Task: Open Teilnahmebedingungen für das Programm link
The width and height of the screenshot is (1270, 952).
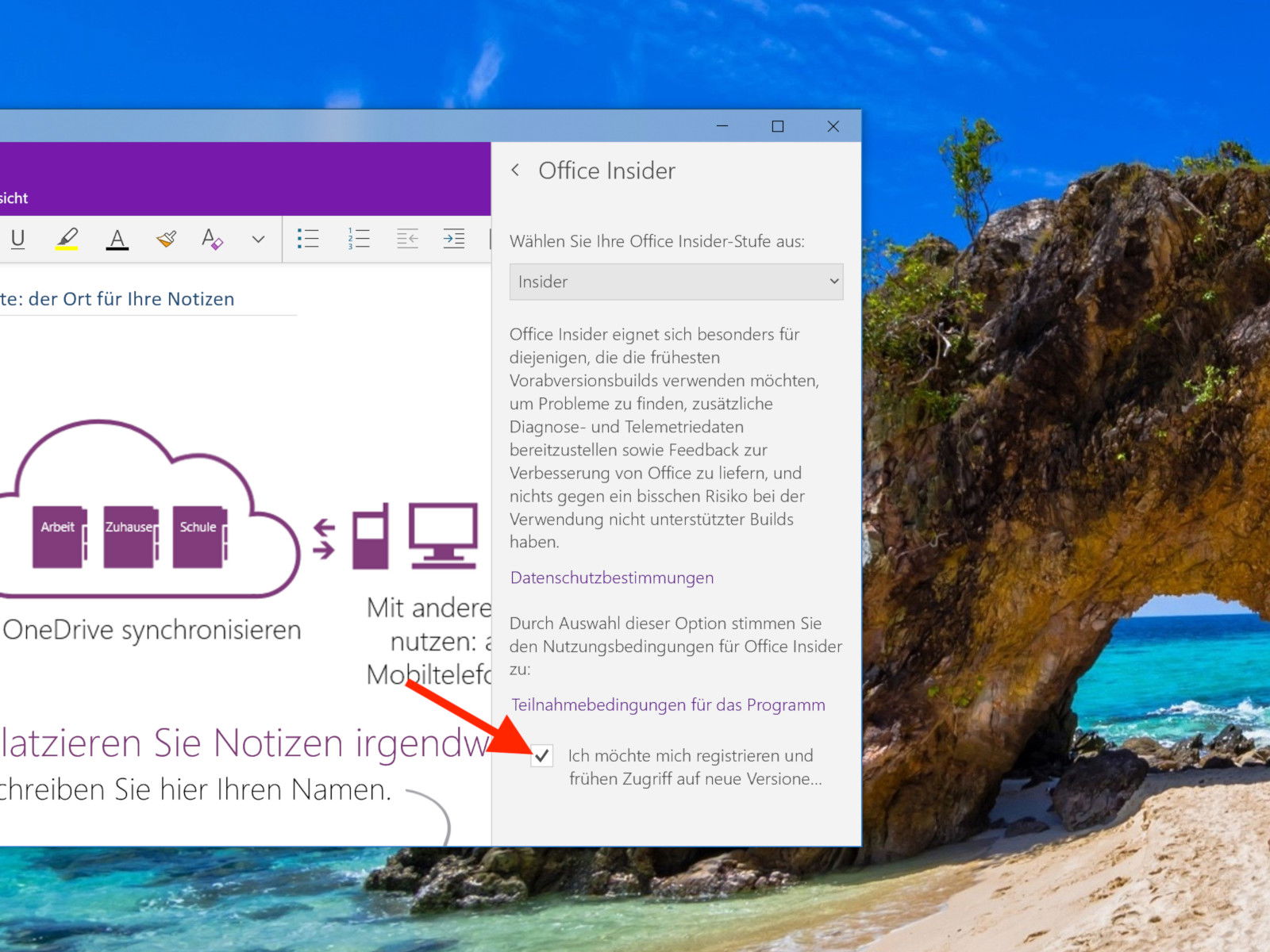Action: [668, 704]
